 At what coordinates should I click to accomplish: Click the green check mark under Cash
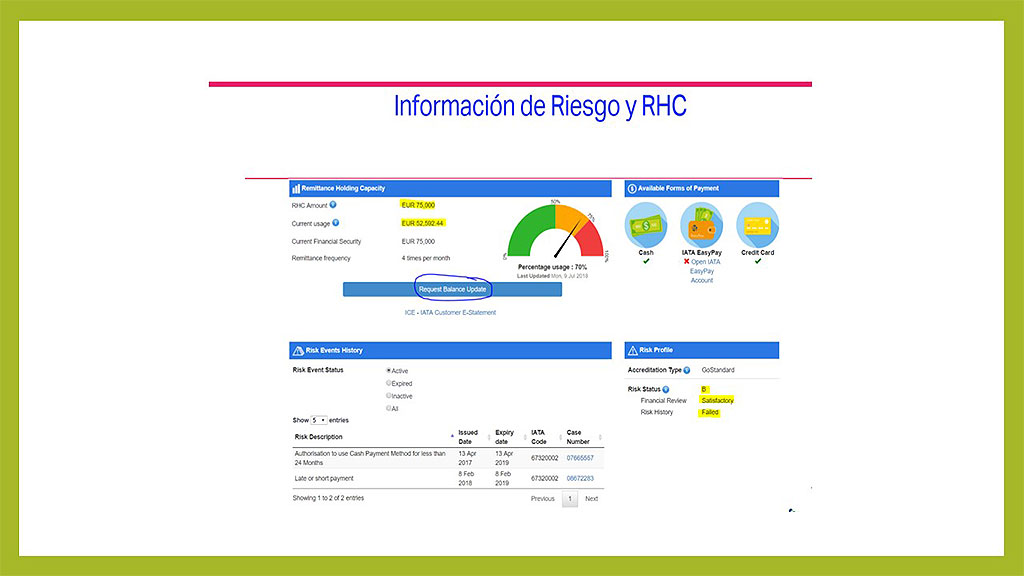coord(646,261)
